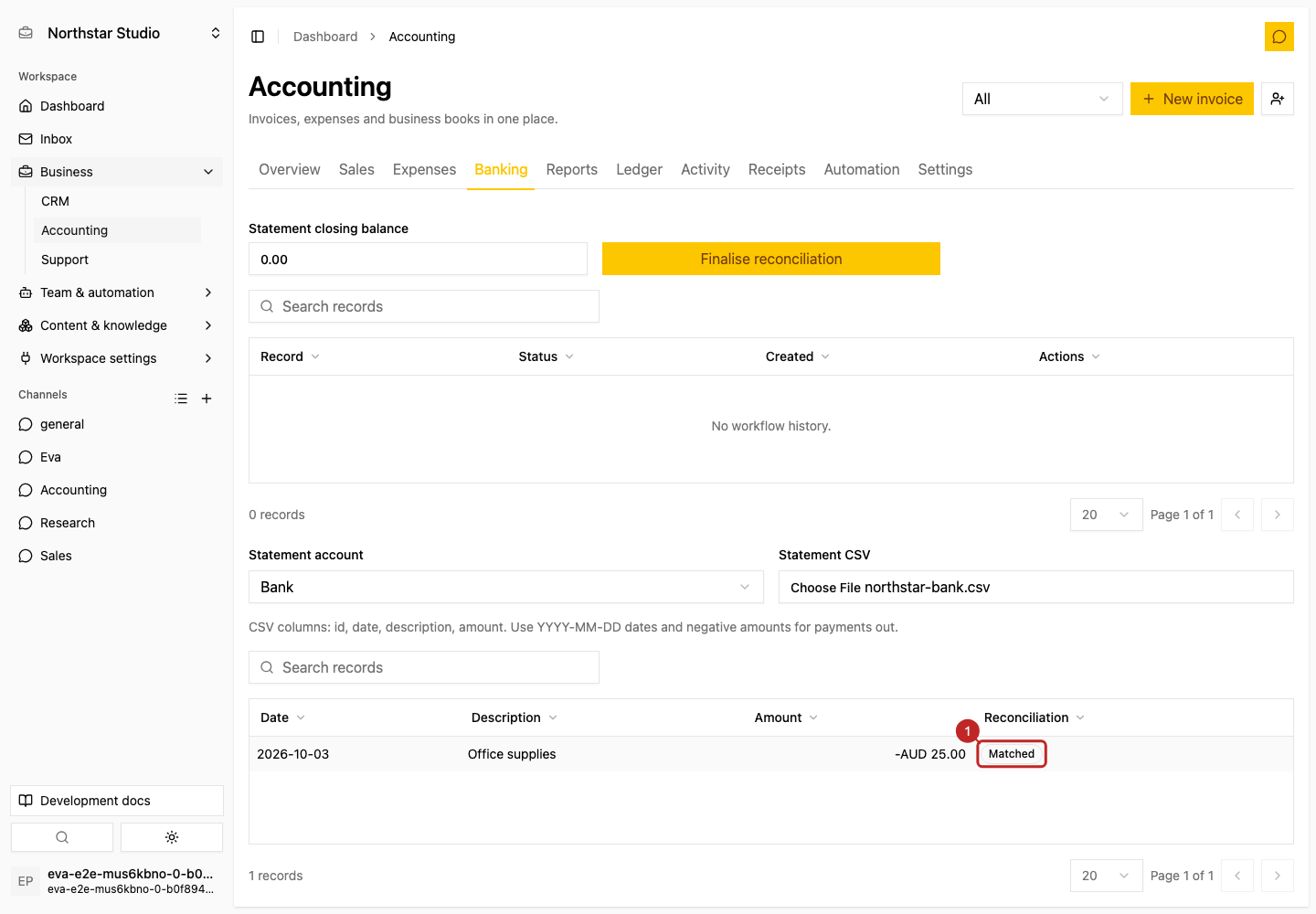Open Support under Business

point(117,260)
